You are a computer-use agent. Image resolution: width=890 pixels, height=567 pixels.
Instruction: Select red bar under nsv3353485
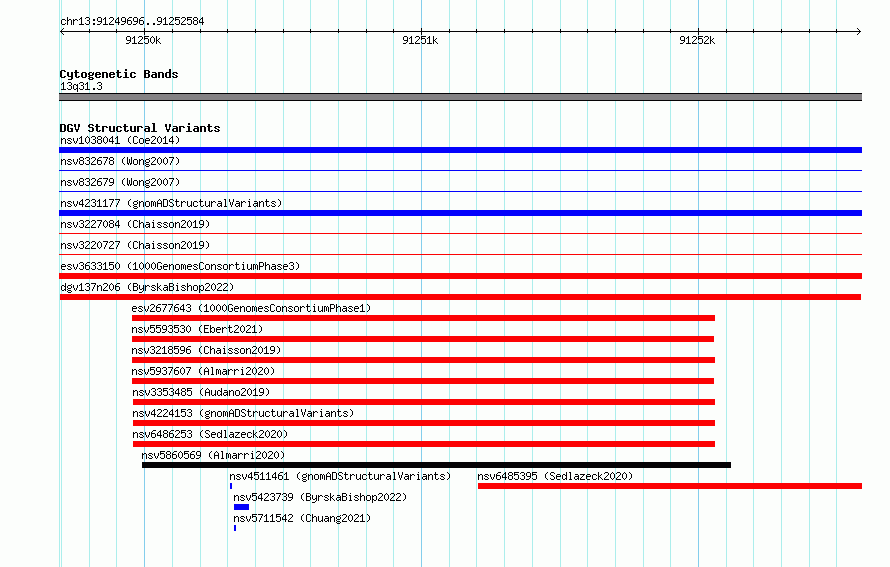[424, 402]
